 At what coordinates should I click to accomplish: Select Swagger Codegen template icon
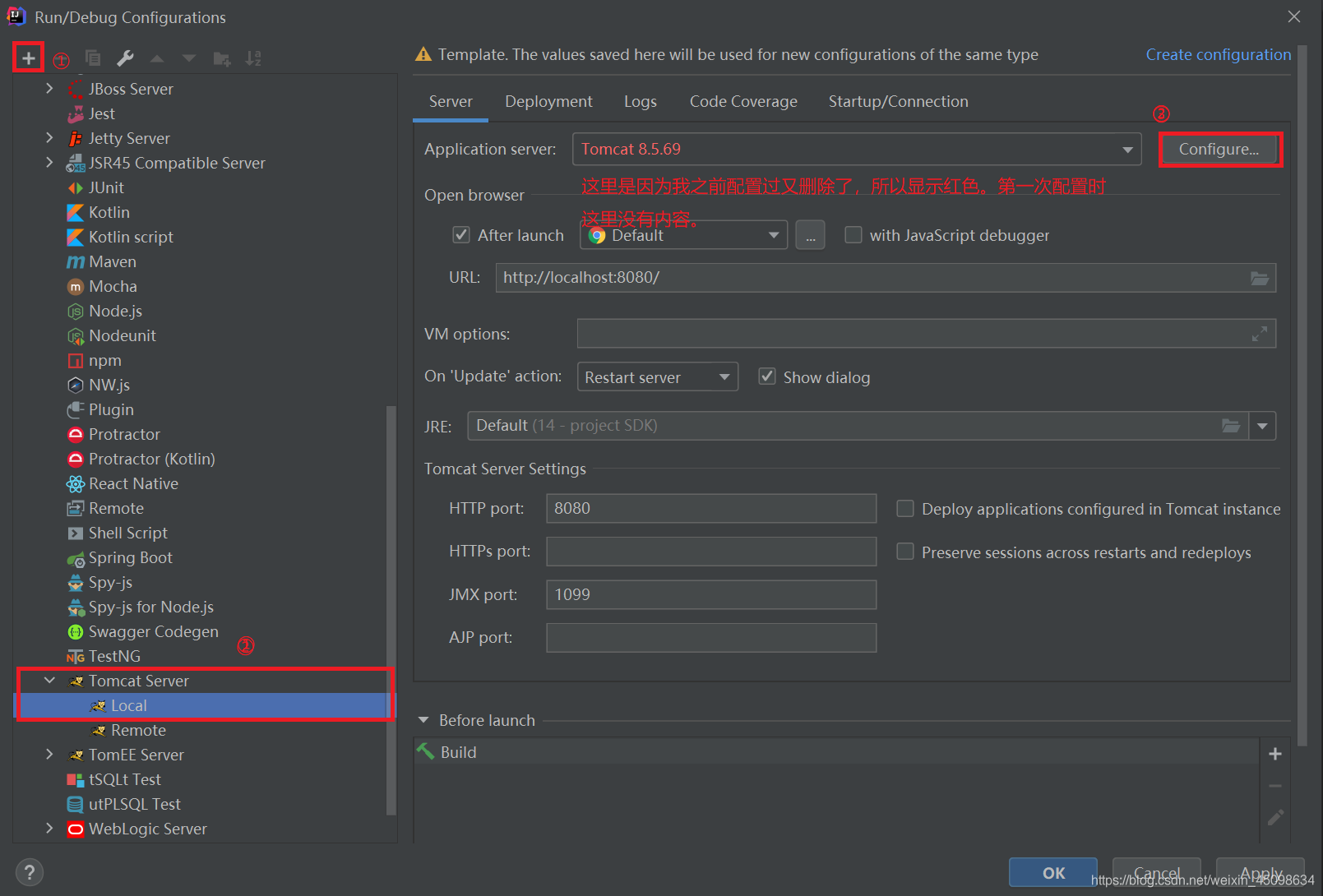76,631
